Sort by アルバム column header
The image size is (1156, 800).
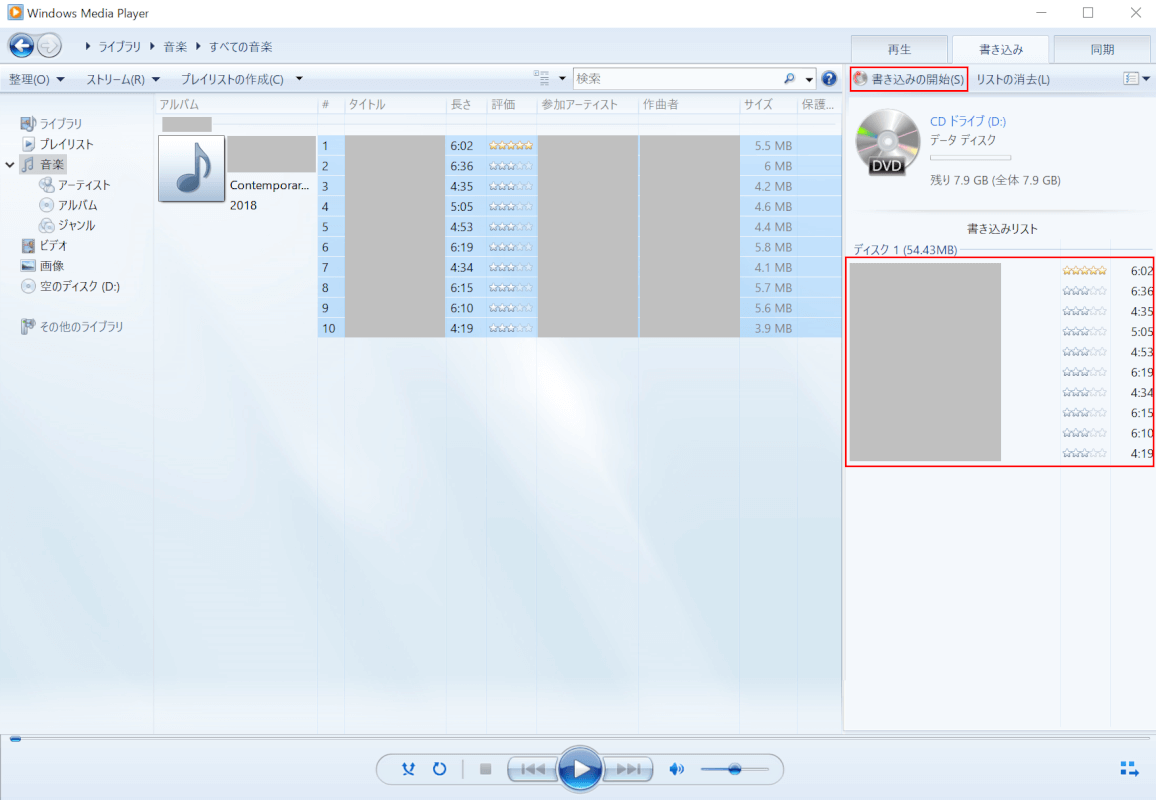click(x=236, y=105)
